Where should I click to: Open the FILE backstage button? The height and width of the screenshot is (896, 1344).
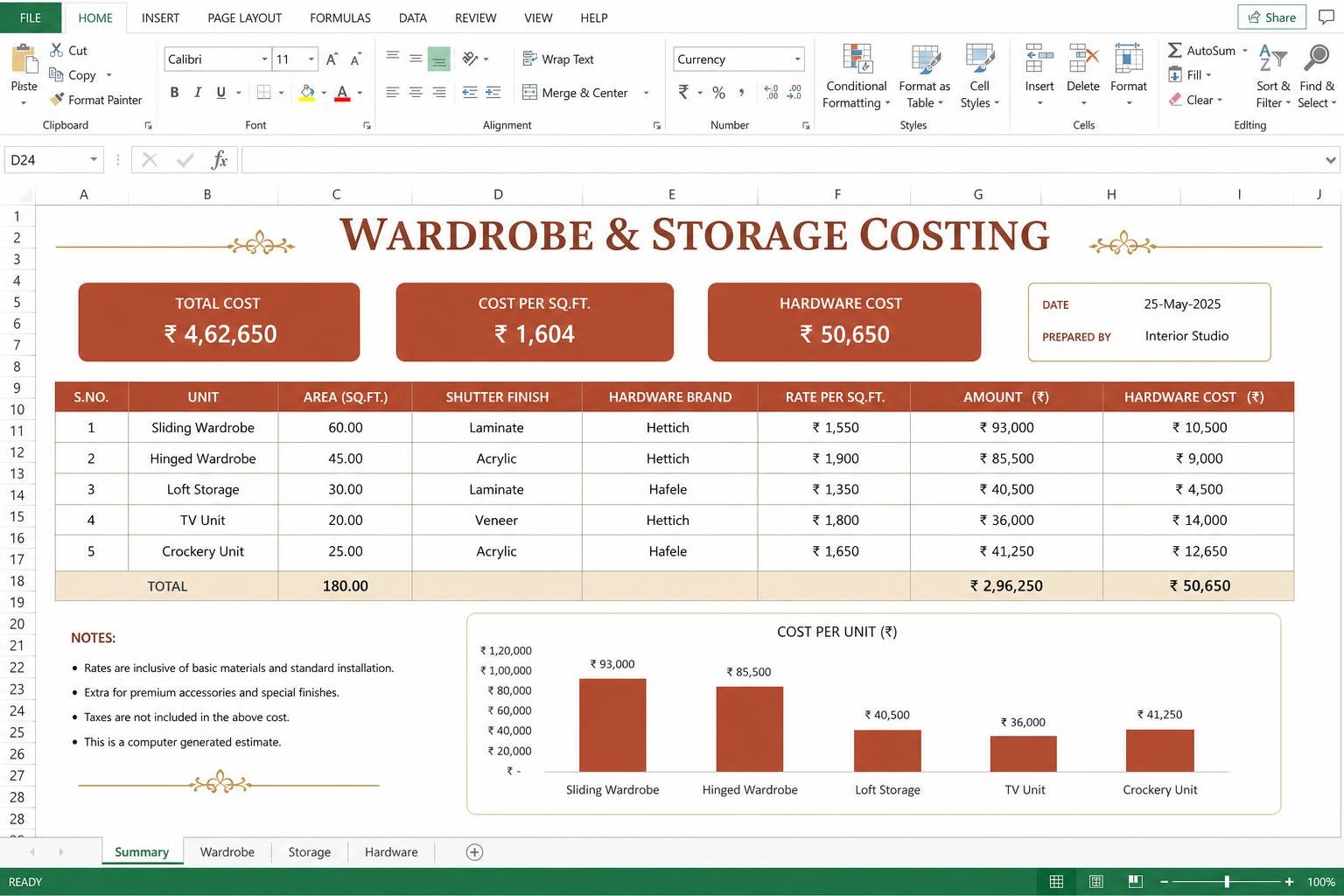coord(31,17)
